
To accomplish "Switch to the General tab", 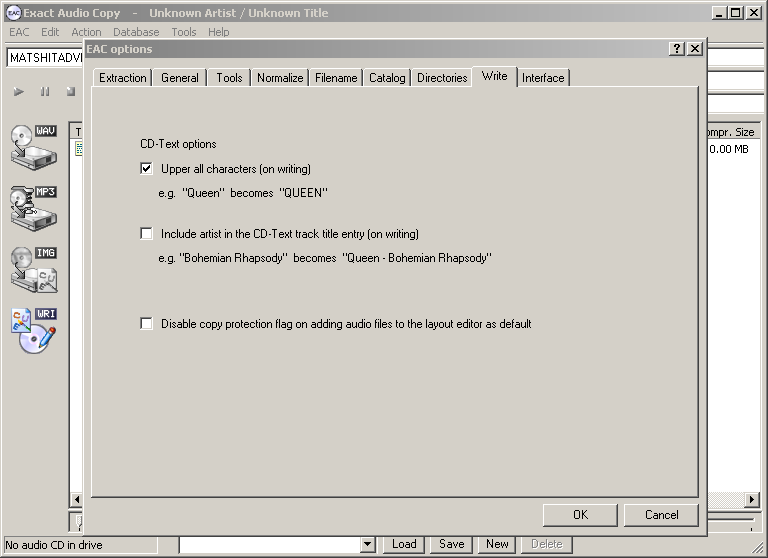I will pyautogui.click(x=180, y=78).
